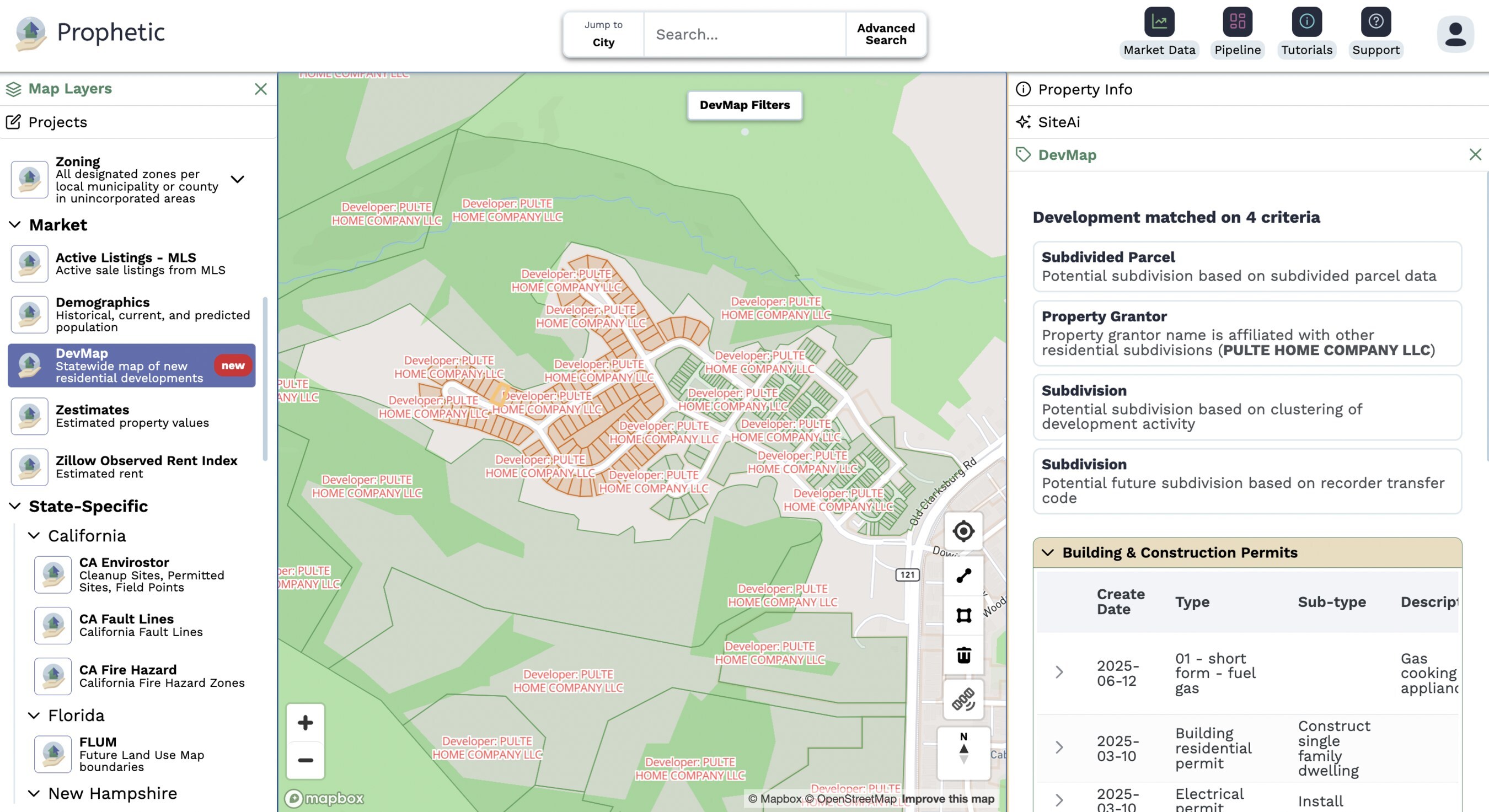This screenshot has width=1489, height=812.
Task: Open the Pipeline icon
Action: tap(1237, 22)
